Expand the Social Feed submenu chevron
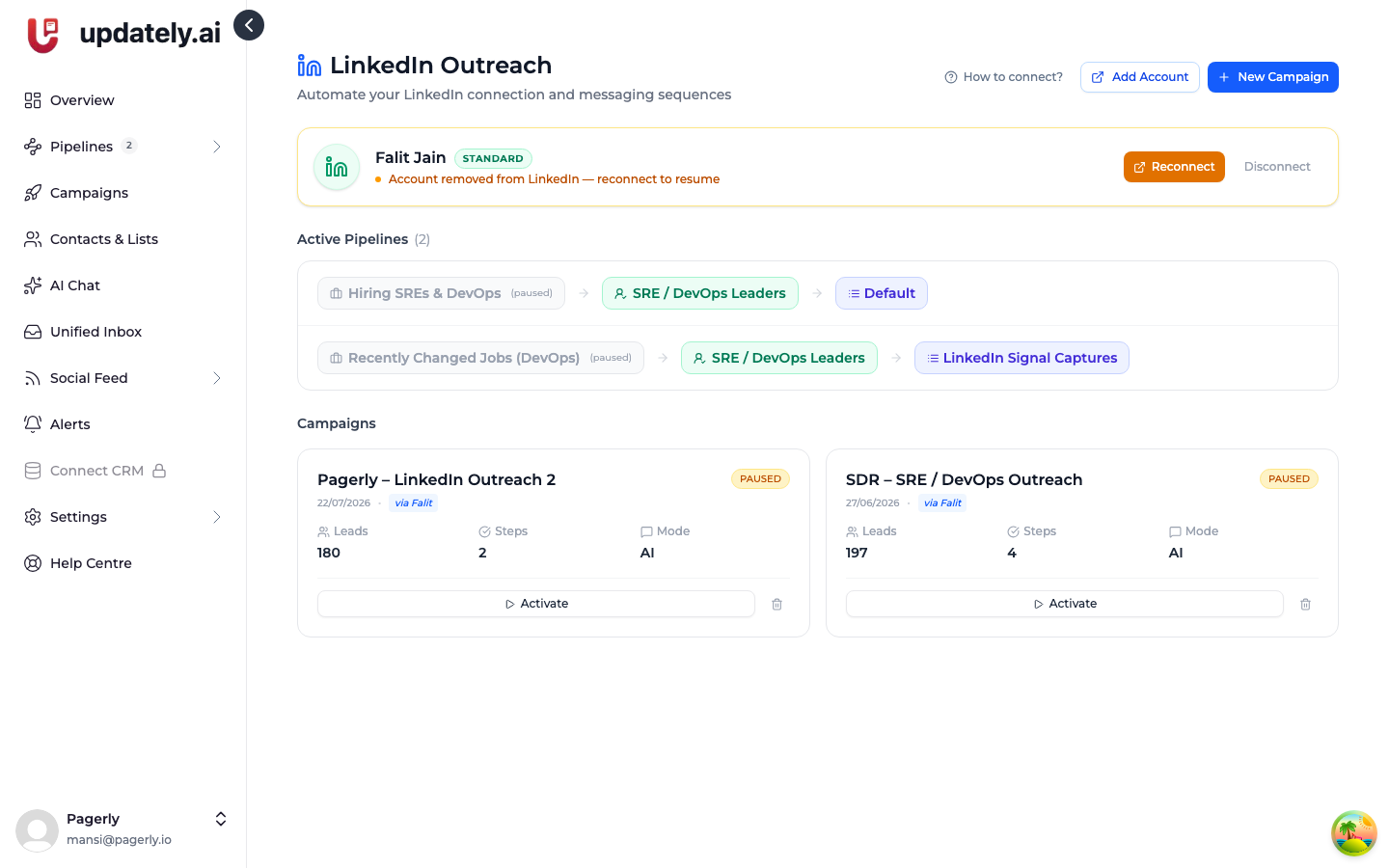This screenshot has width=1389, height=868. tap(217, 378)
